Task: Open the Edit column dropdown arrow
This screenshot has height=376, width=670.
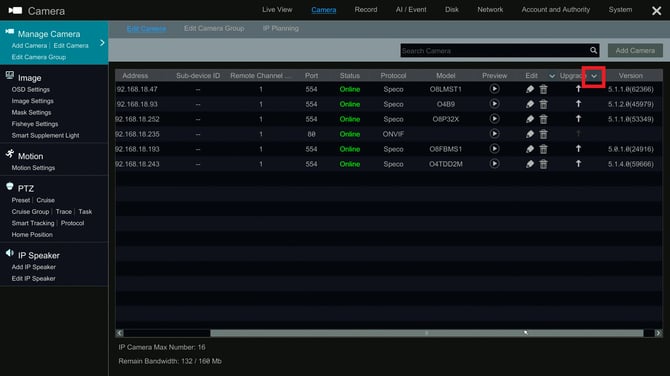Action: [552, 76]
